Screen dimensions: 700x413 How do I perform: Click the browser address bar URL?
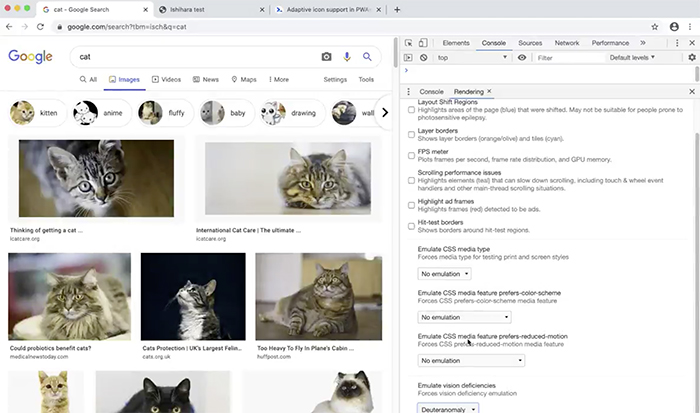click(127, 27)
